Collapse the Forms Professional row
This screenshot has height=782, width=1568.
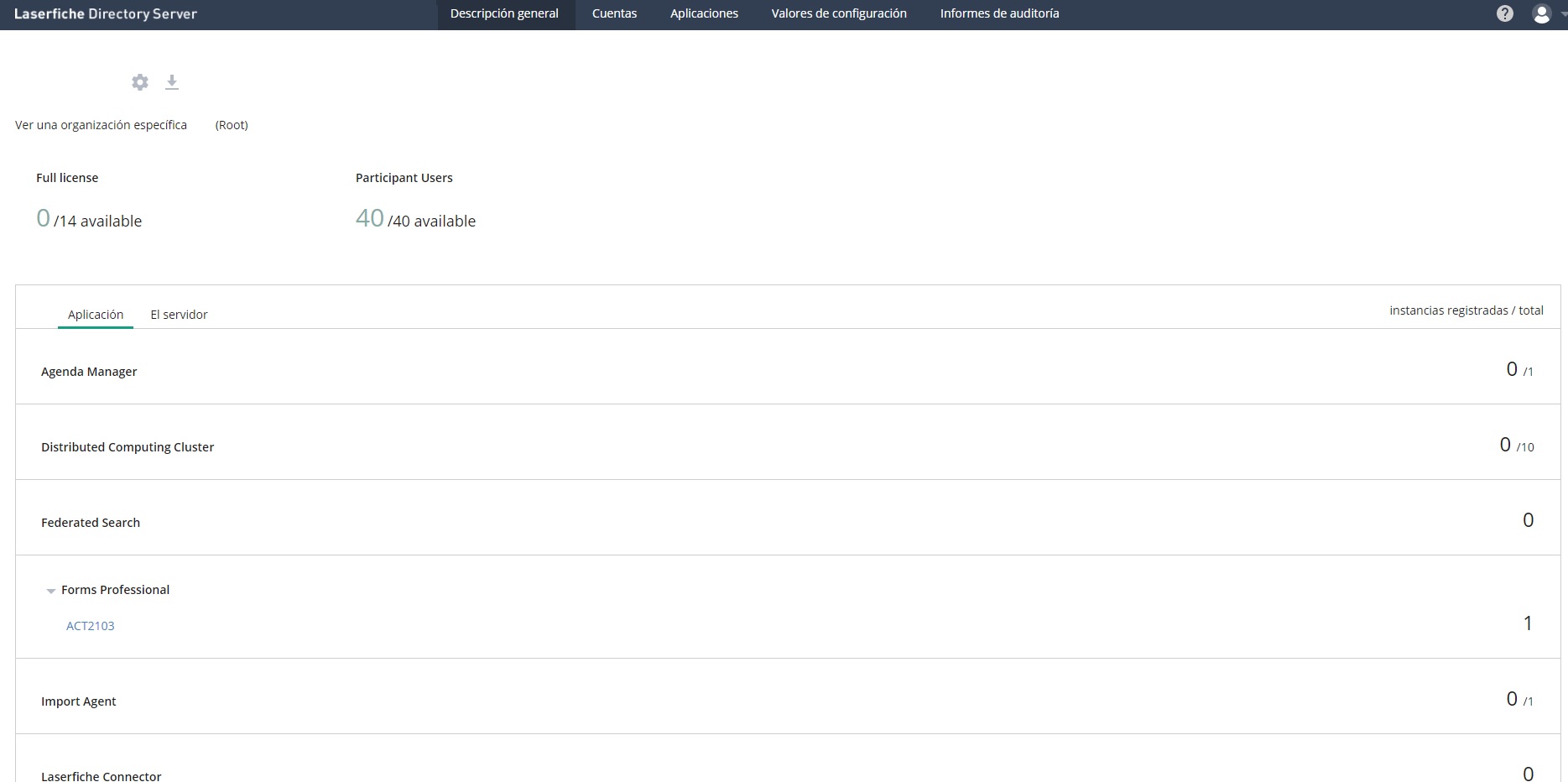pos(51,591)
